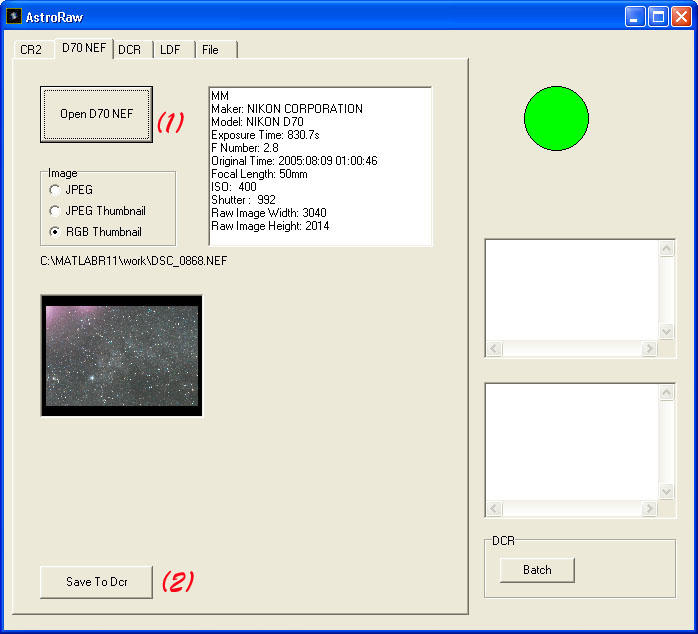Click the 'Model: NIKON D70' line
The image size is (698, 634).
[x=257, y=122]
